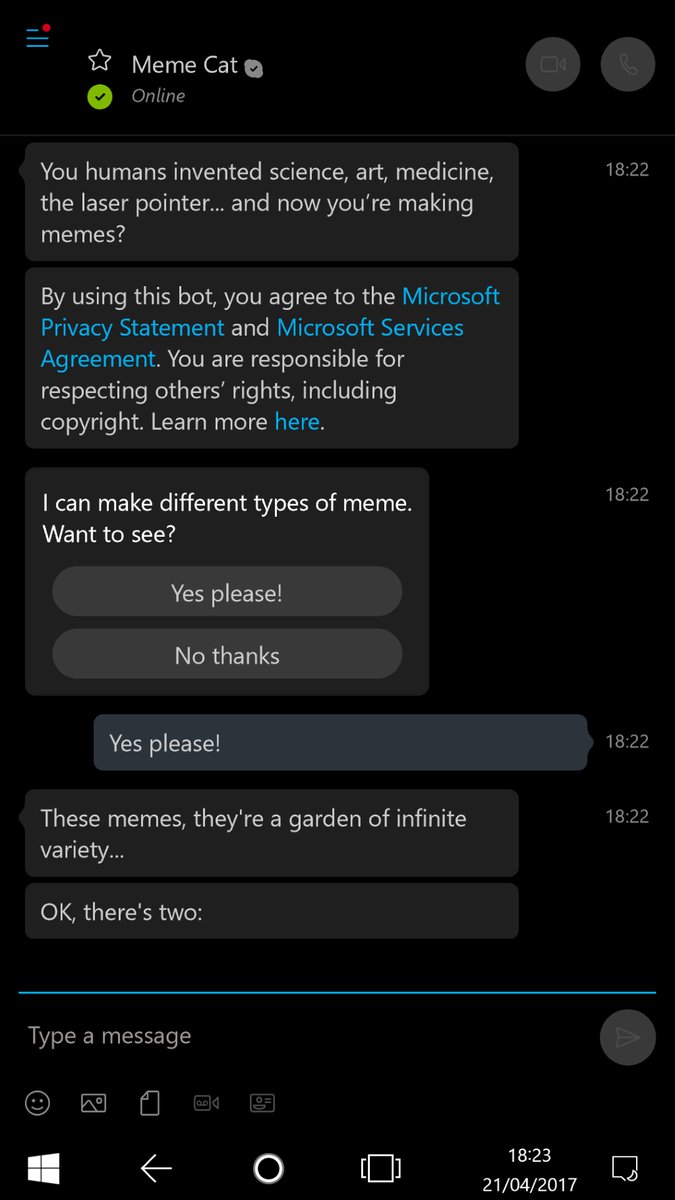This screenshot has height=1200, width=675.
Task: Follow the "here" learn more link
Action: pyautogui.click(x=297, y=422)
